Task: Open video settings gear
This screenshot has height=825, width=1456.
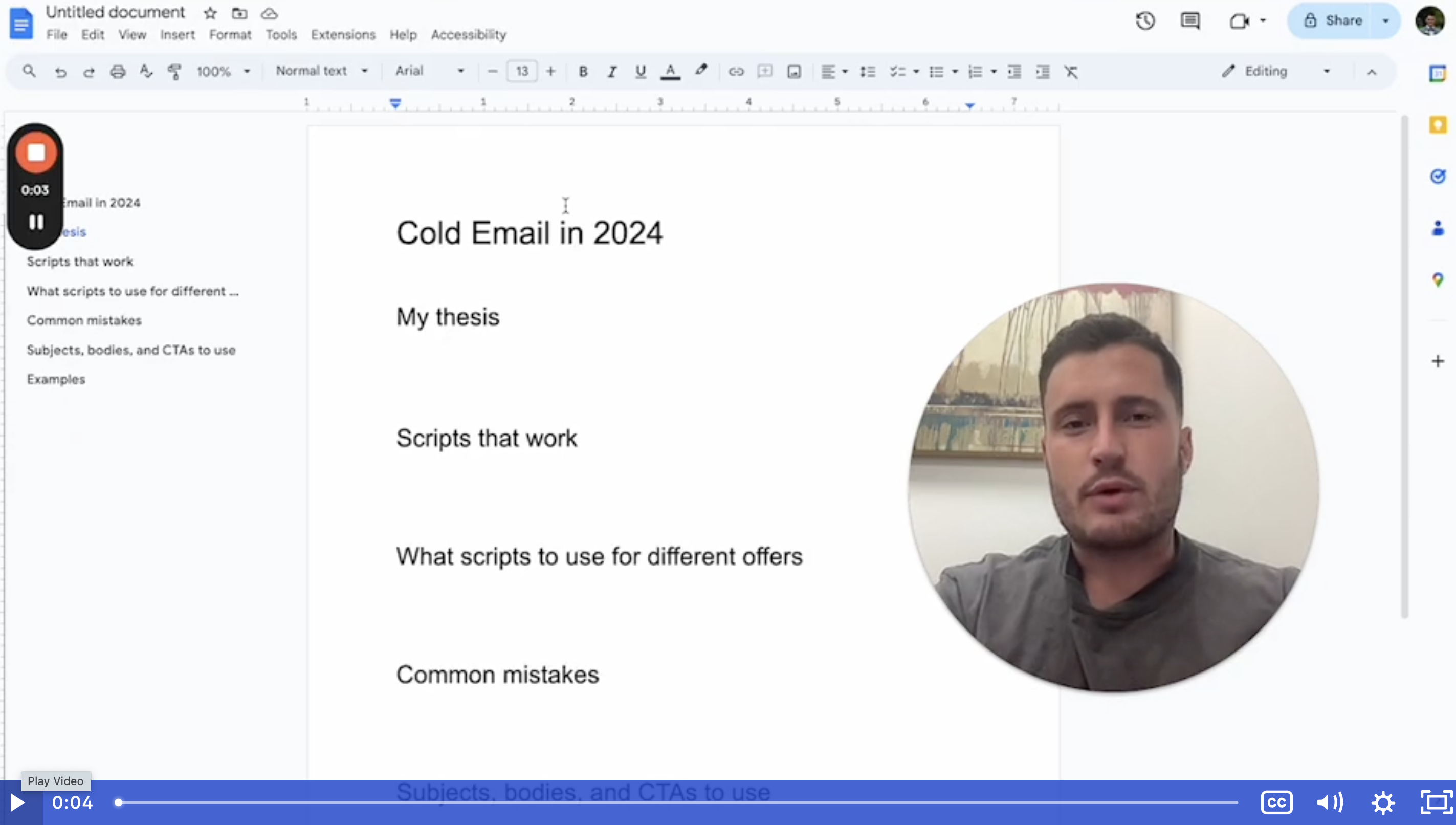Action: pos(1382,802)
